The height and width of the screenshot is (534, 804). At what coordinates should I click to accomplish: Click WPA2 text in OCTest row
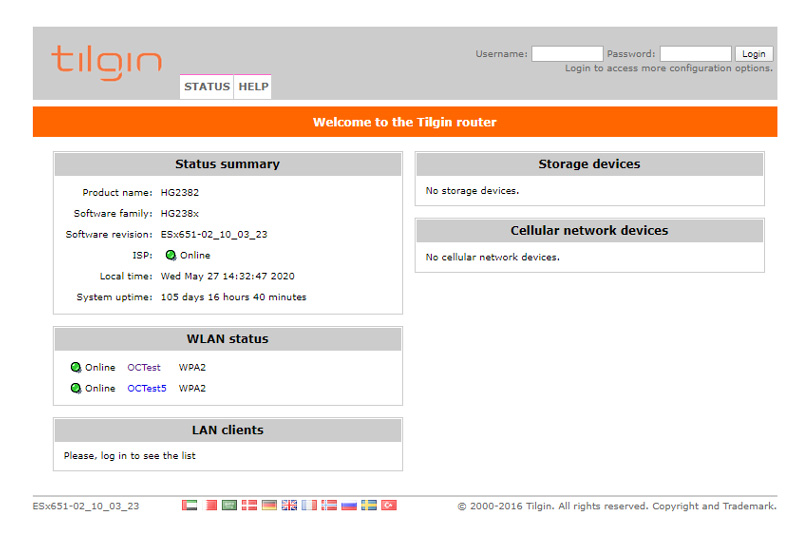click(192, 367)
